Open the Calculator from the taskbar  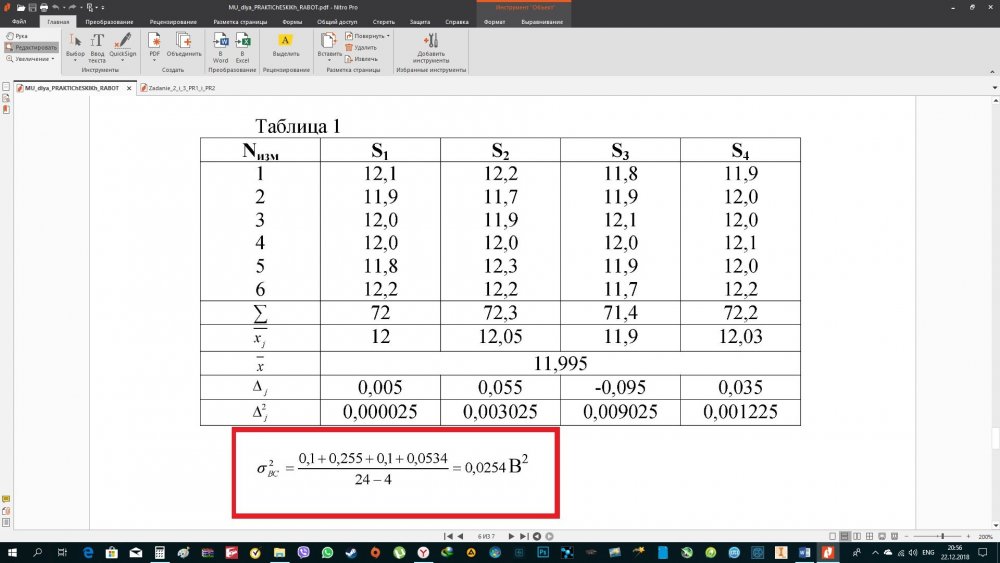pyautogui.click(x=159, y=552)
